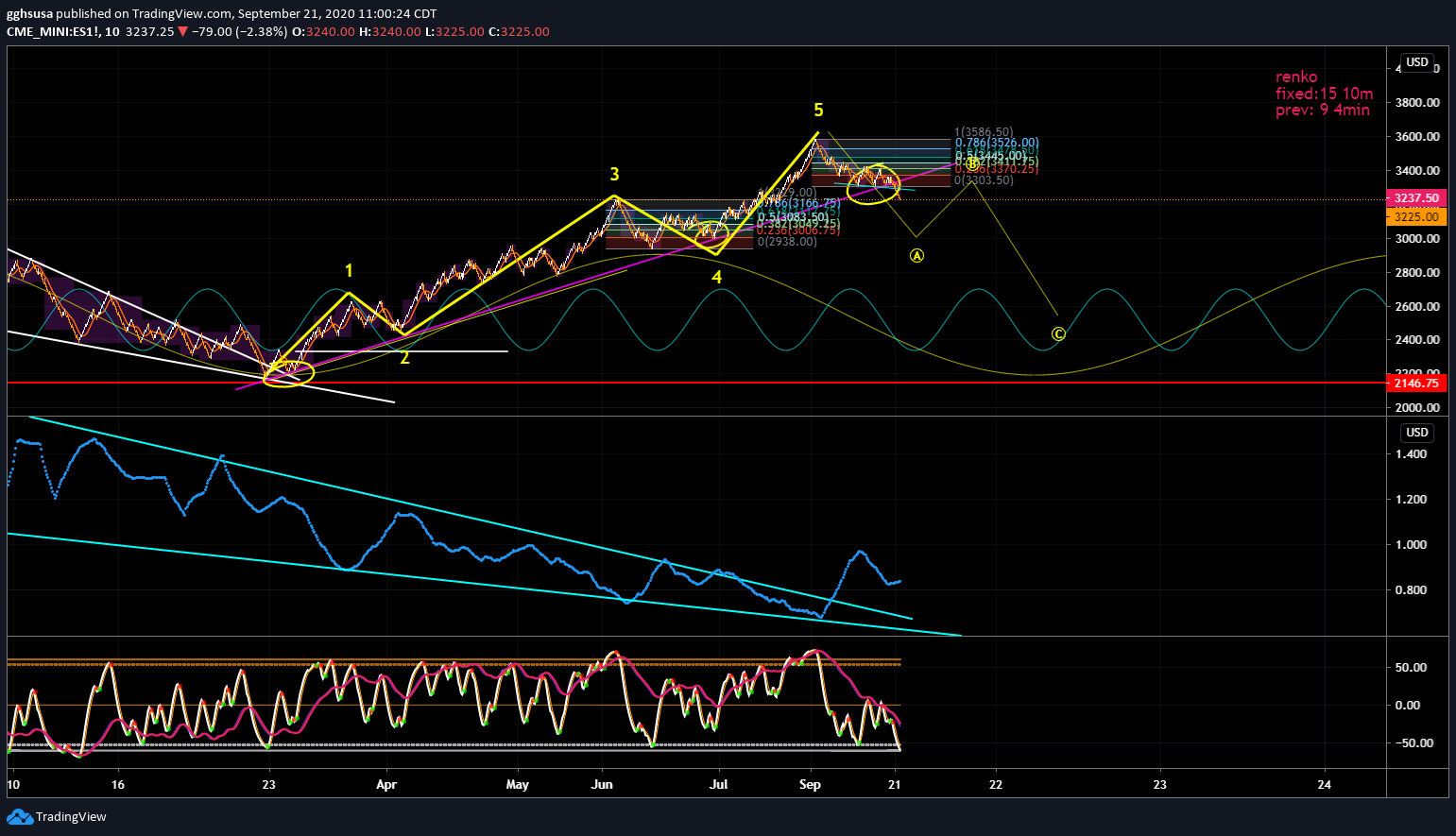This screenshot has width=1456, height=836.
Task: Click the pink 'renko' annotation text
Action: [x=1296, y=77]
